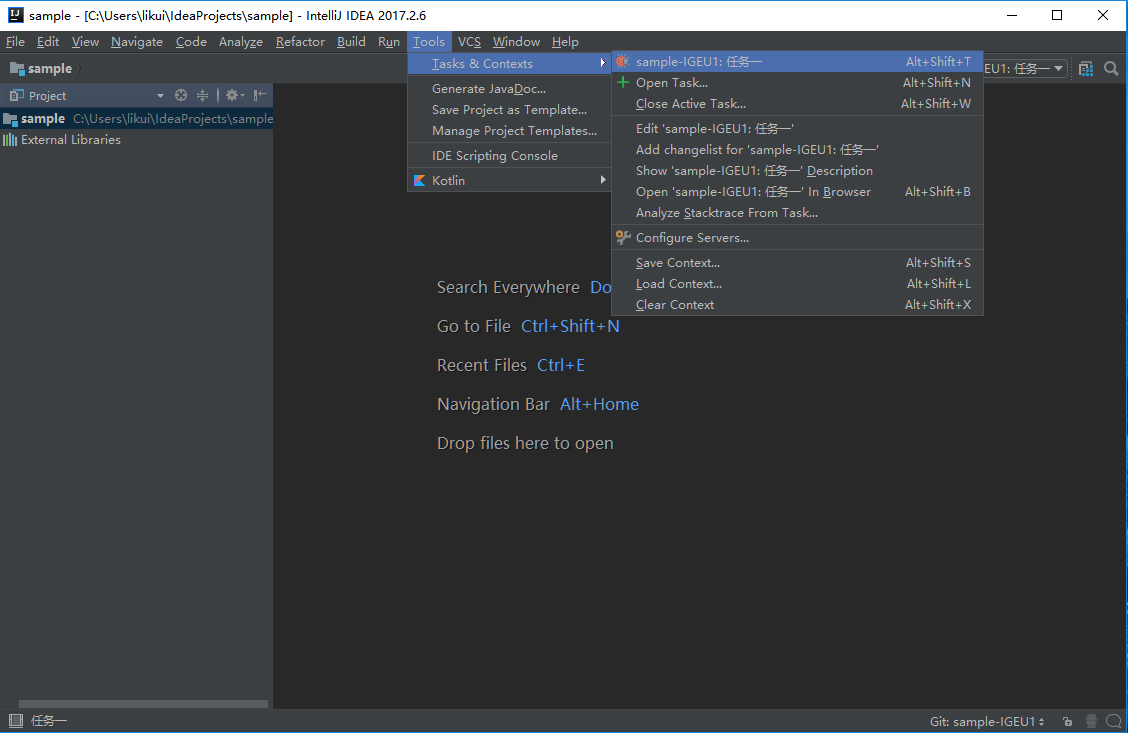The height and width of the screenshot is (733, 1128).
Task: Open the Analyze menu
Action: pyautogui.click(x=241, y=42)
